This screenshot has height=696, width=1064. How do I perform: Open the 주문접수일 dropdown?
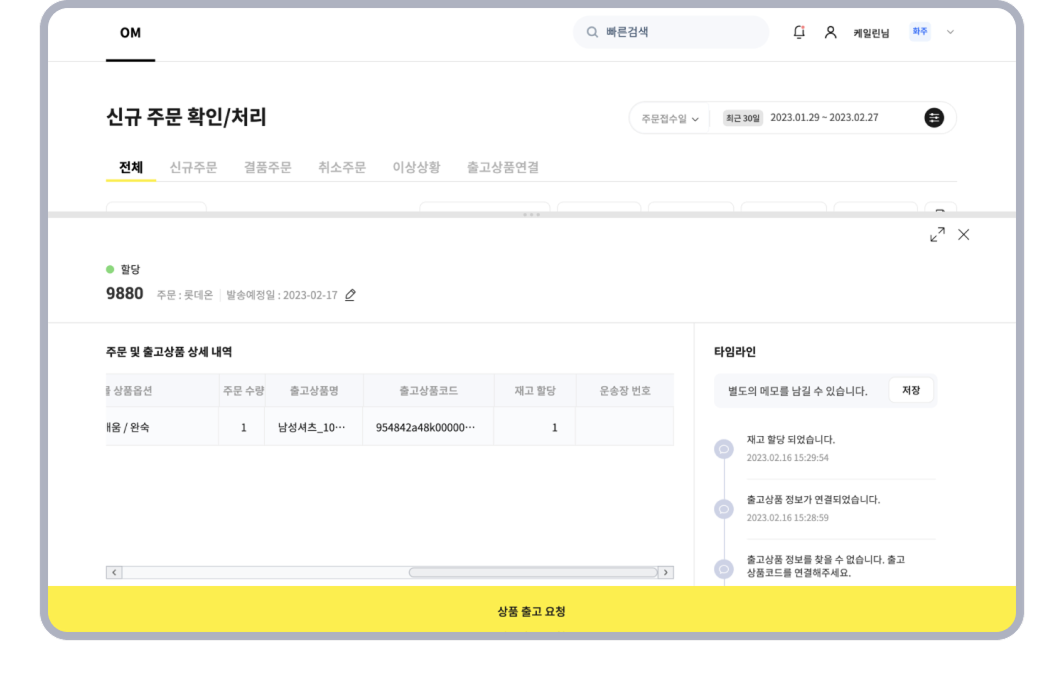670,118
